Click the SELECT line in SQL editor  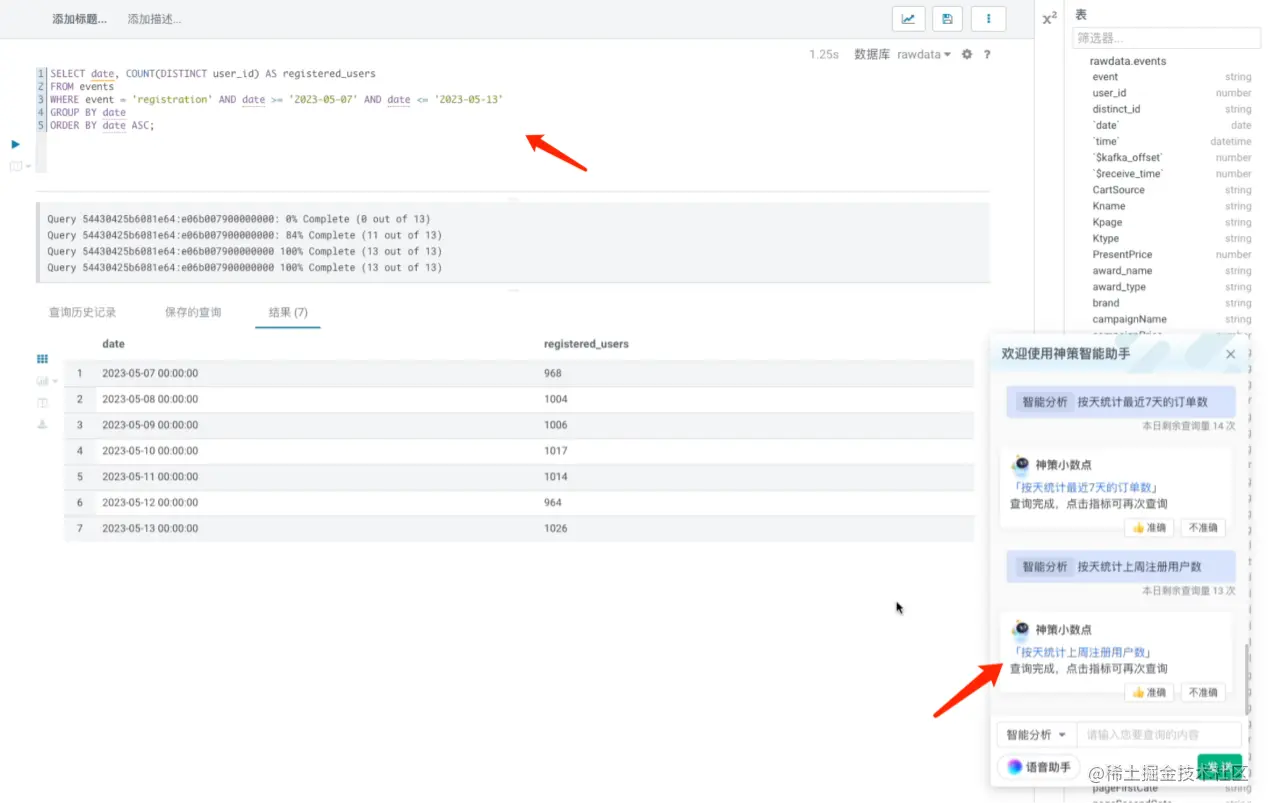[x=212, y=74]
